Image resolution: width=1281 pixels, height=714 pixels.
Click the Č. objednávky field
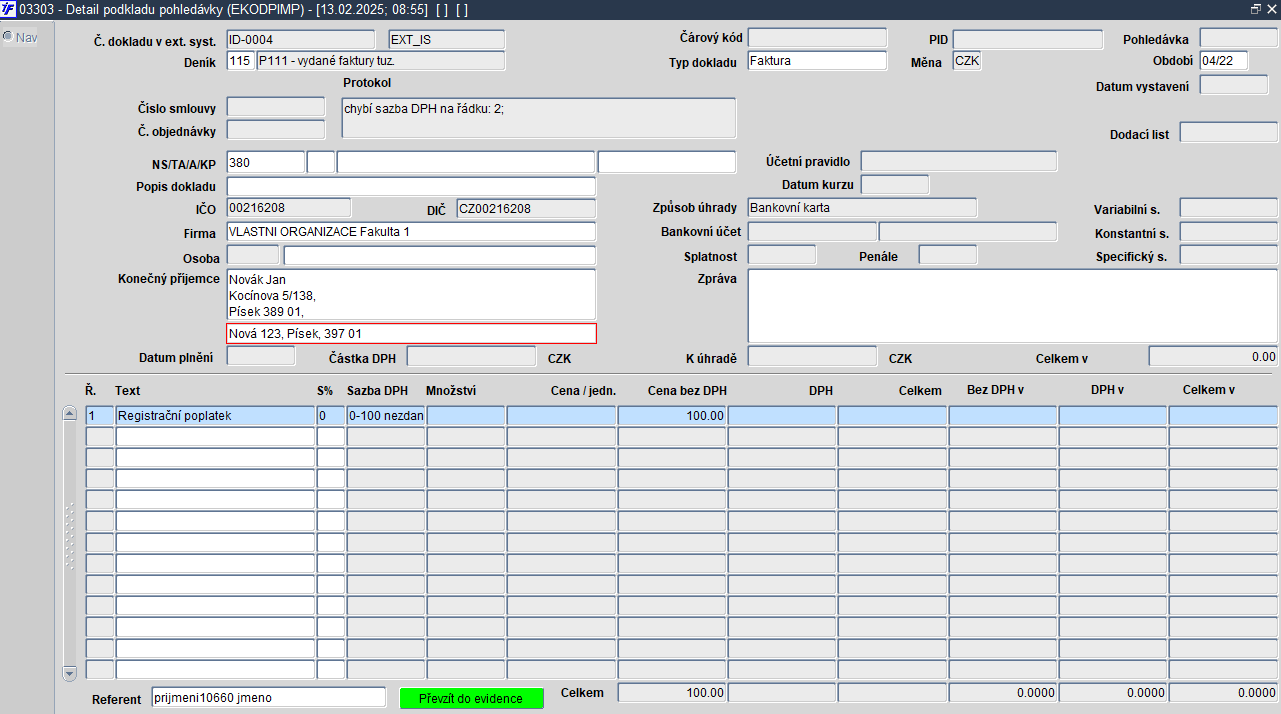coord(276,130)
